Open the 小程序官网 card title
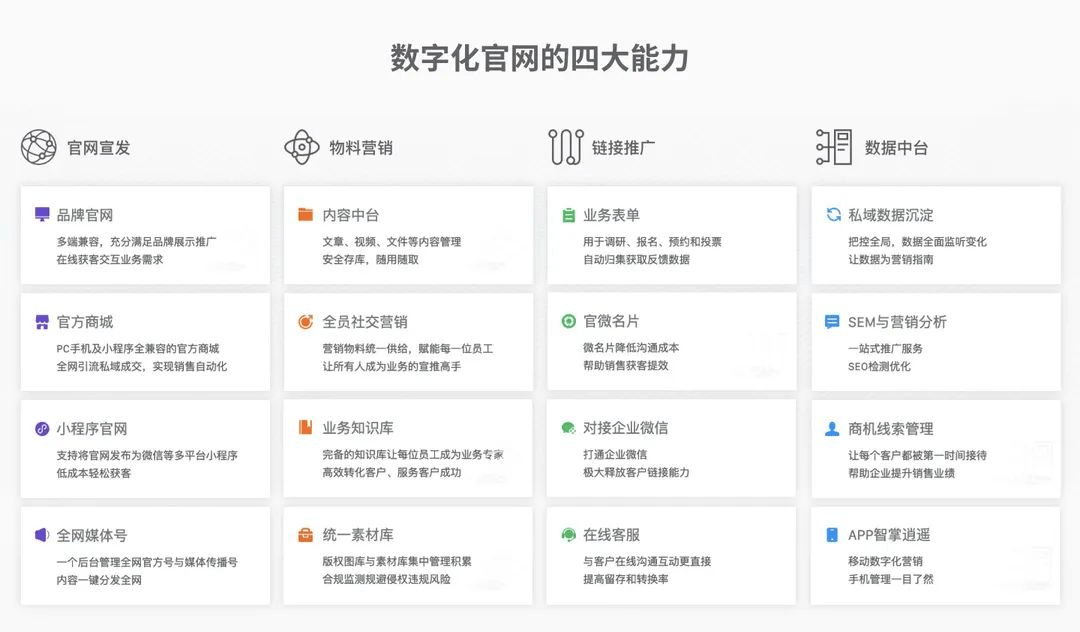The width and height of the screenshot is (1080, 632). click(x=92, y=428)
